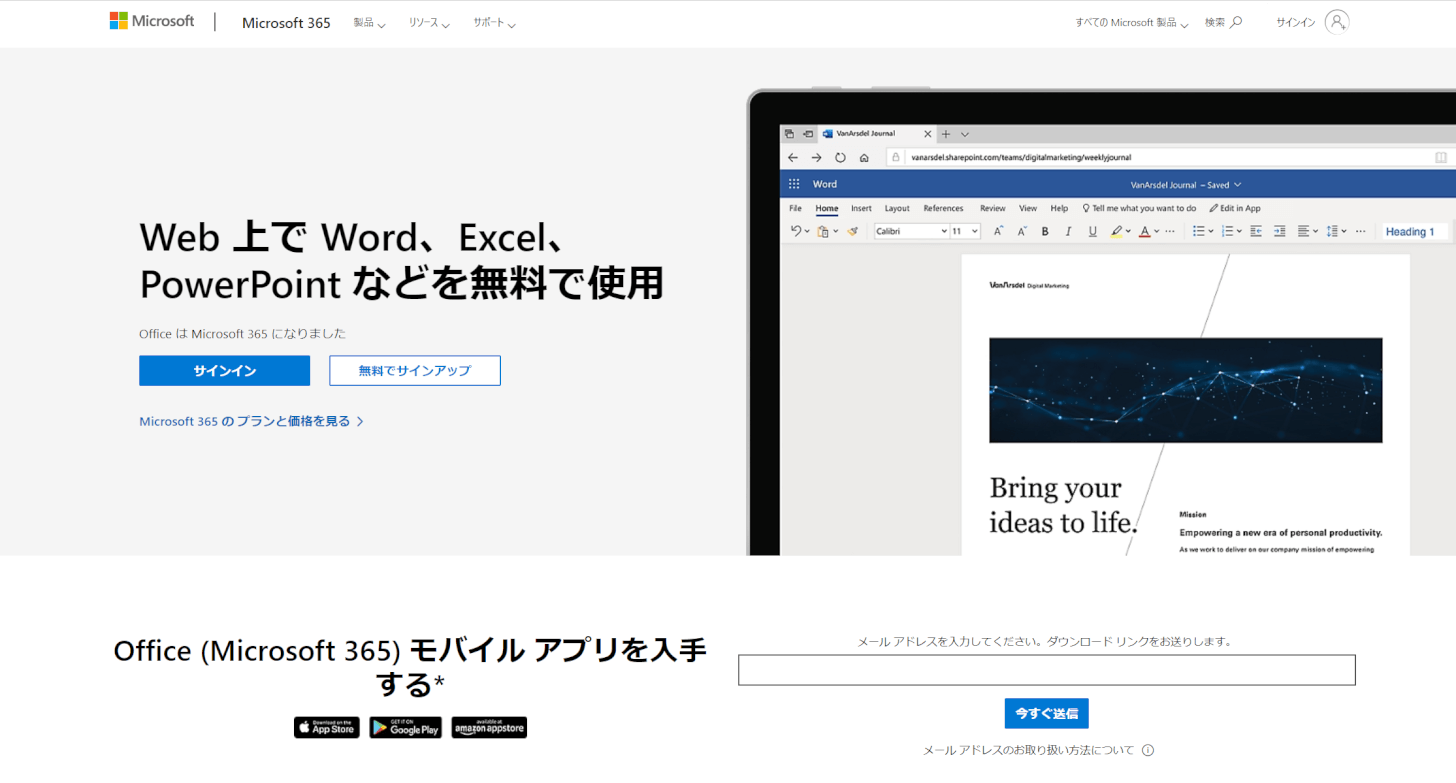Click the browser back arrow in preview image
Screen dimensions: 1456x783
coord(793,157)
